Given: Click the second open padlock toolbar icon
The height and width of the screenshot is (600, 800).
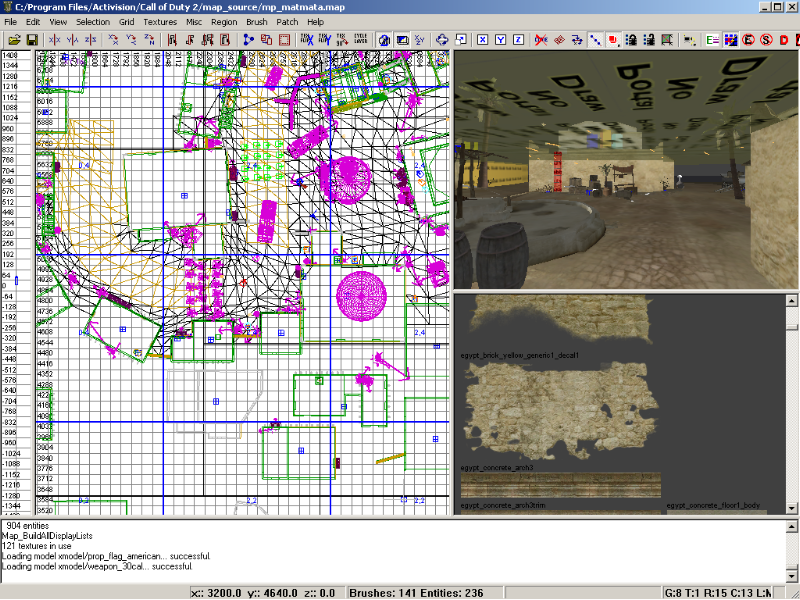Looking at the screenshot, I should point(649,40).
